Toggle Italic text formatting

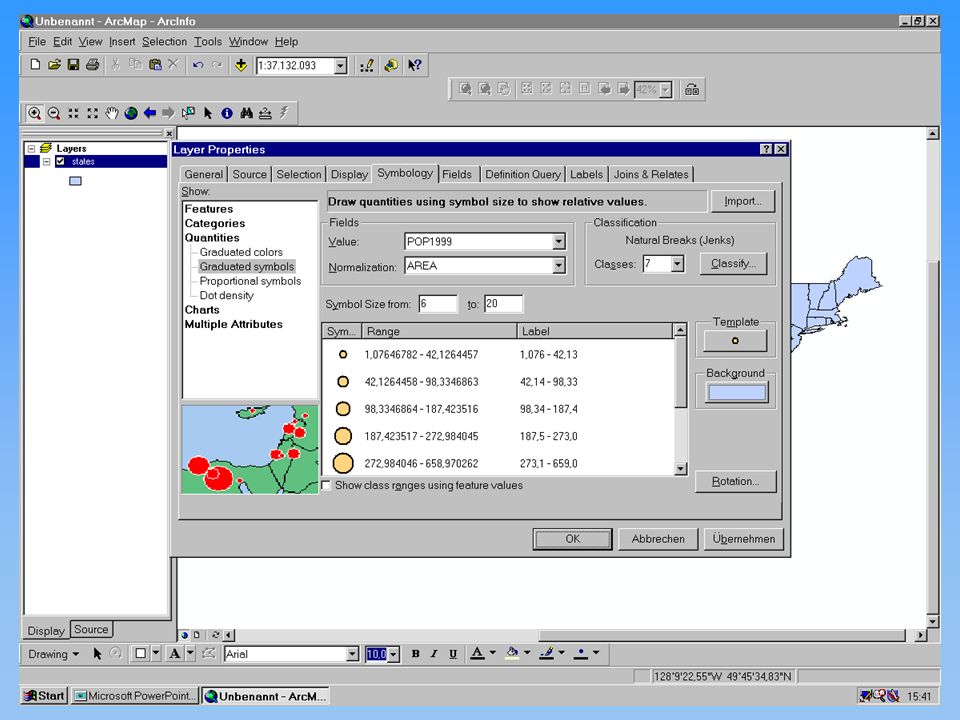[433, 654]
